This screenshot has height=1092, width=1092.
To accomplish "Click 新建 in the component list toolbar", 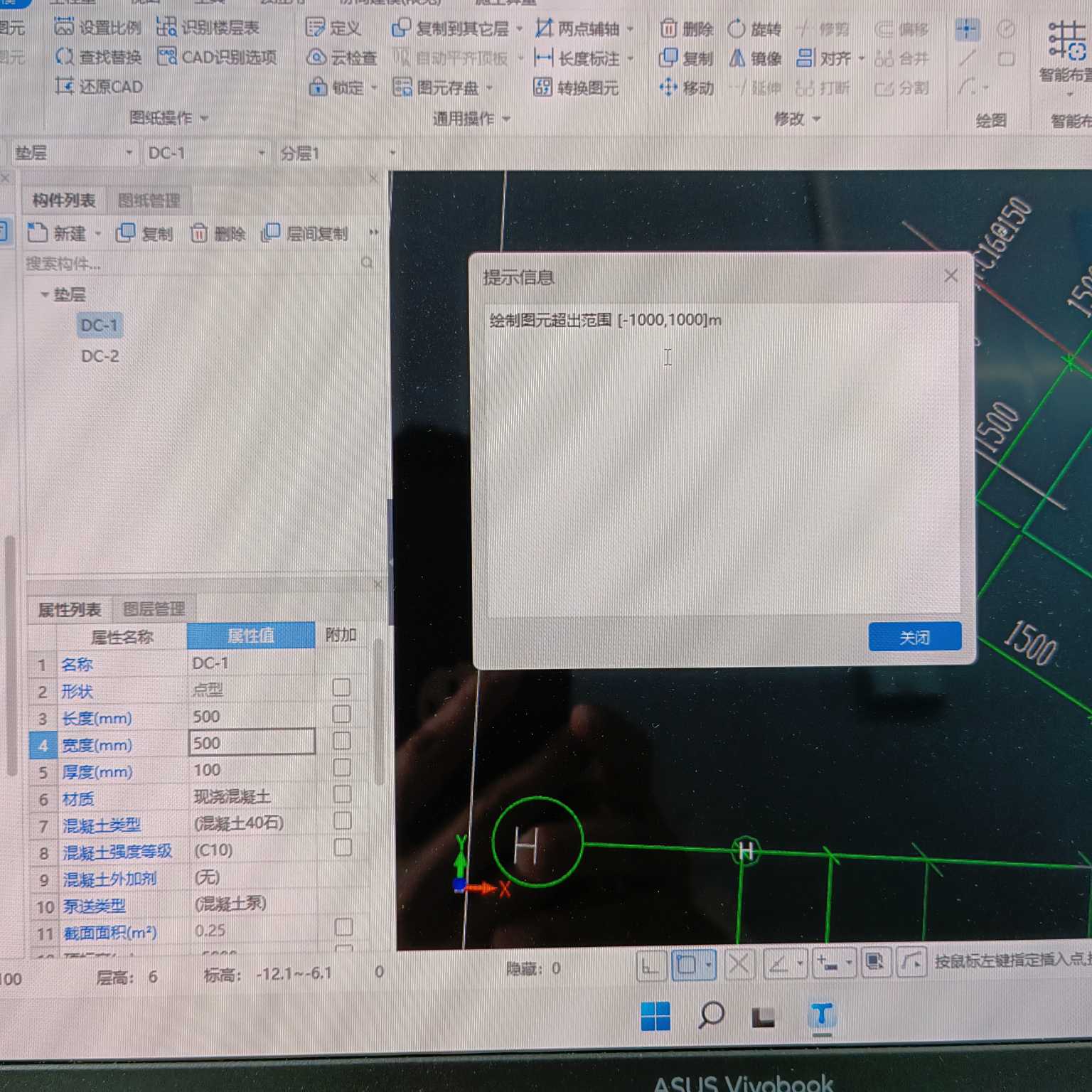I will coord(56,233).
